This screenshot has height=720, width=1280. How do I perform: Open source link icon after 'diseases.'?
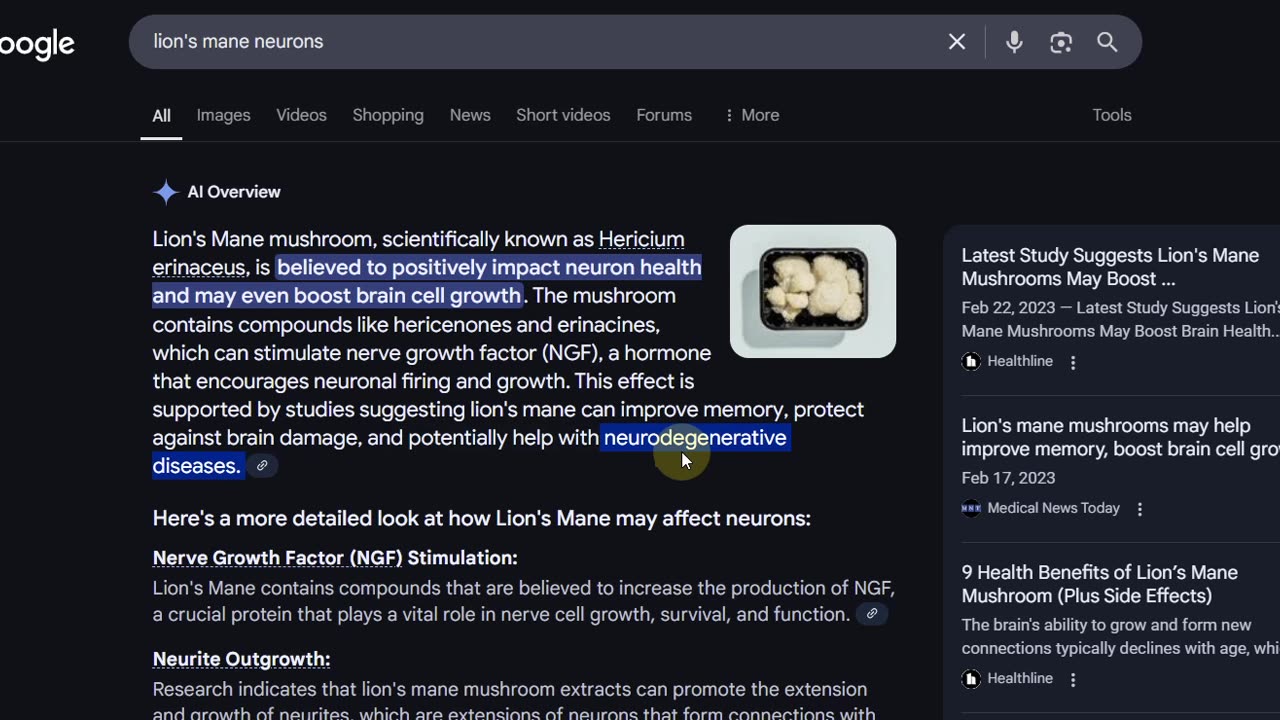point(262,466)
